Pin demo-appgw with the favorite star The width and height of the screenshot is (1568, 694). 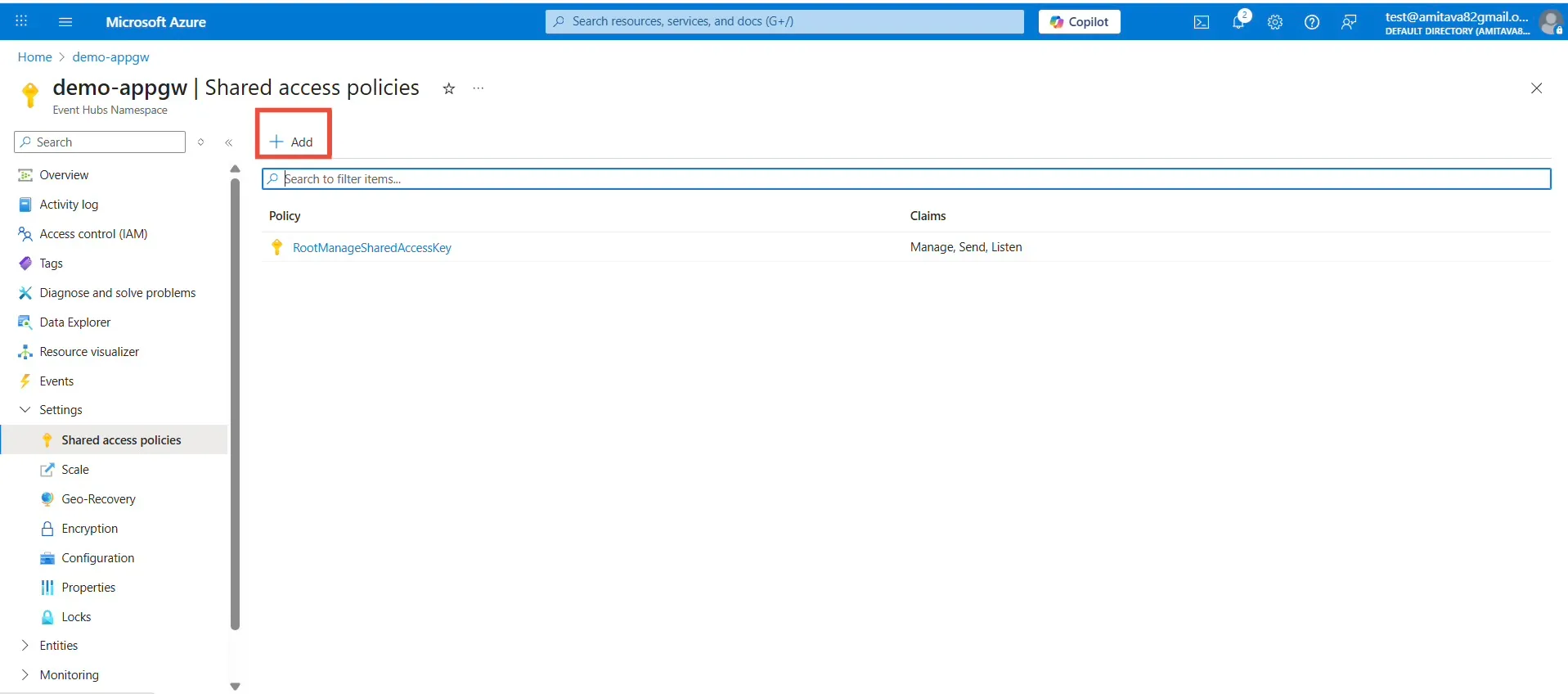coord(448,88)
